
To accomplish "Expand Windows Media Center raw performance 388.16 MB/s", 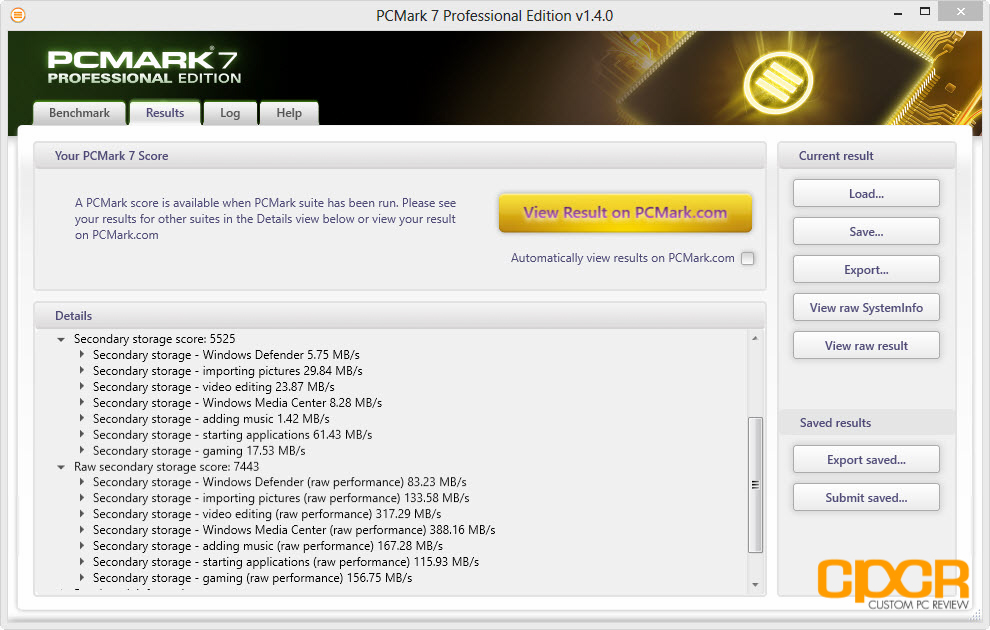I will (82, 530).
